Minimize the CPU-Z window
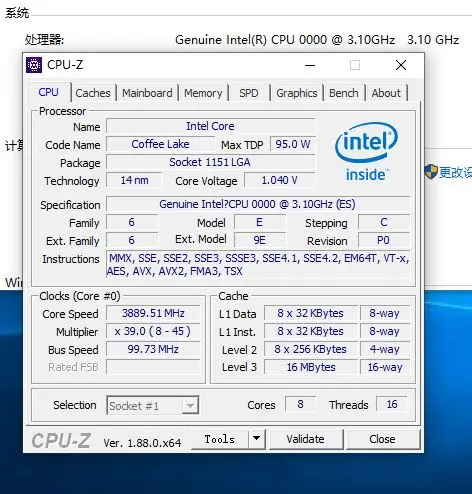Viewport: 472px width, 494px height. pos(310,65)
